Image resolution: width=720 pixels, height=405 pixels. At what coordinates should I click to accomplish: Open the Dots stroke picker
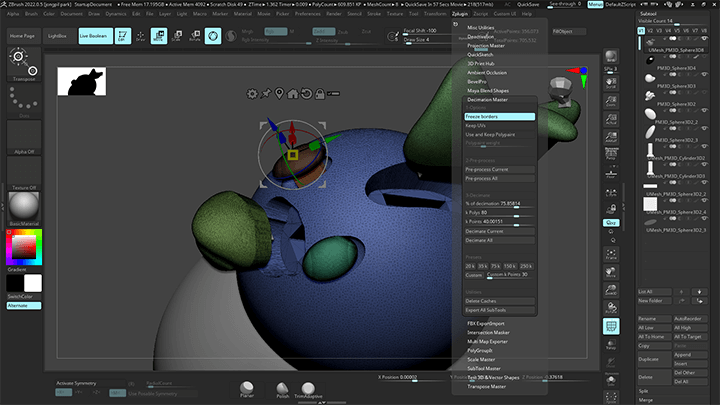click(x=24, y=100)
